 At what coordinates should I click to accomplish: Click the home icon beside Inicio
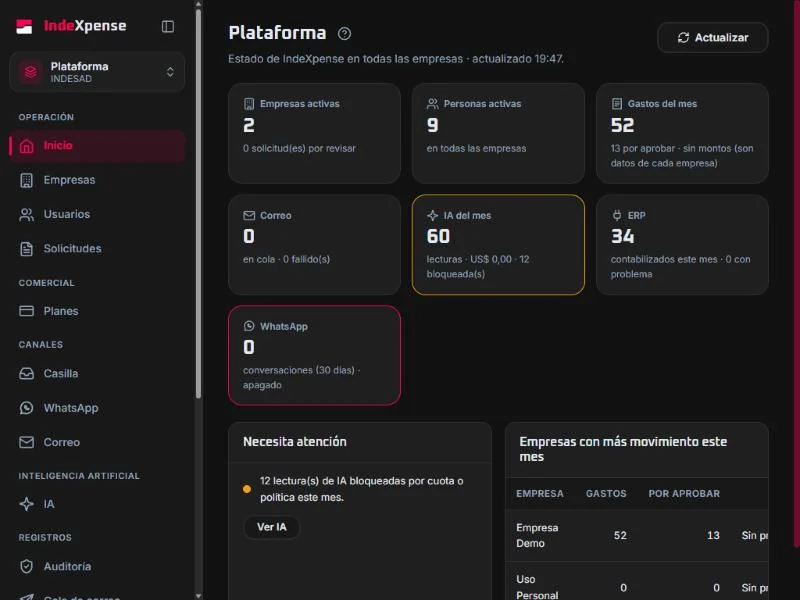[x=27, y=146]
